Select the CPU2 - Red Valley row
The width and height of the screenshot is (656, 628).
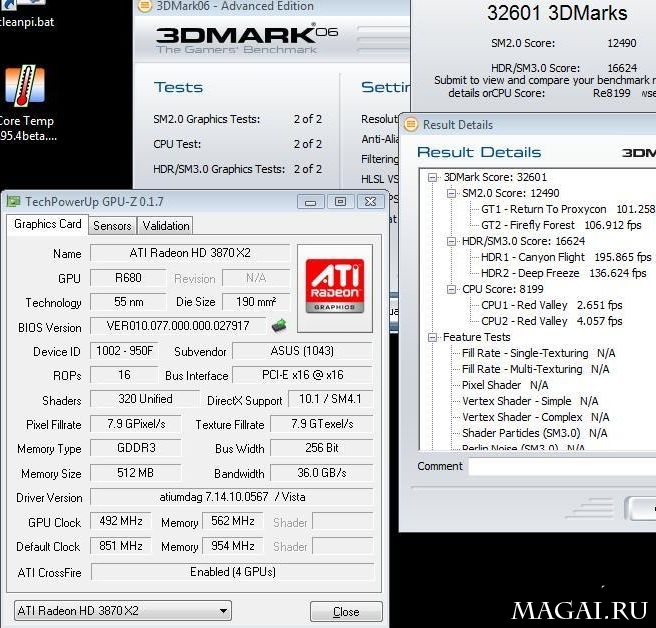coord(551,321)
